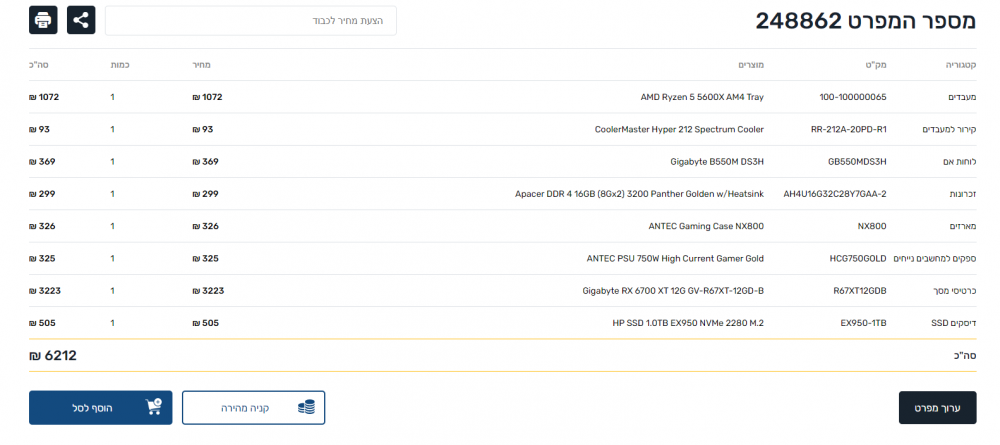Click the coins icon in קניה מהירה

click(x=307, y=408)
